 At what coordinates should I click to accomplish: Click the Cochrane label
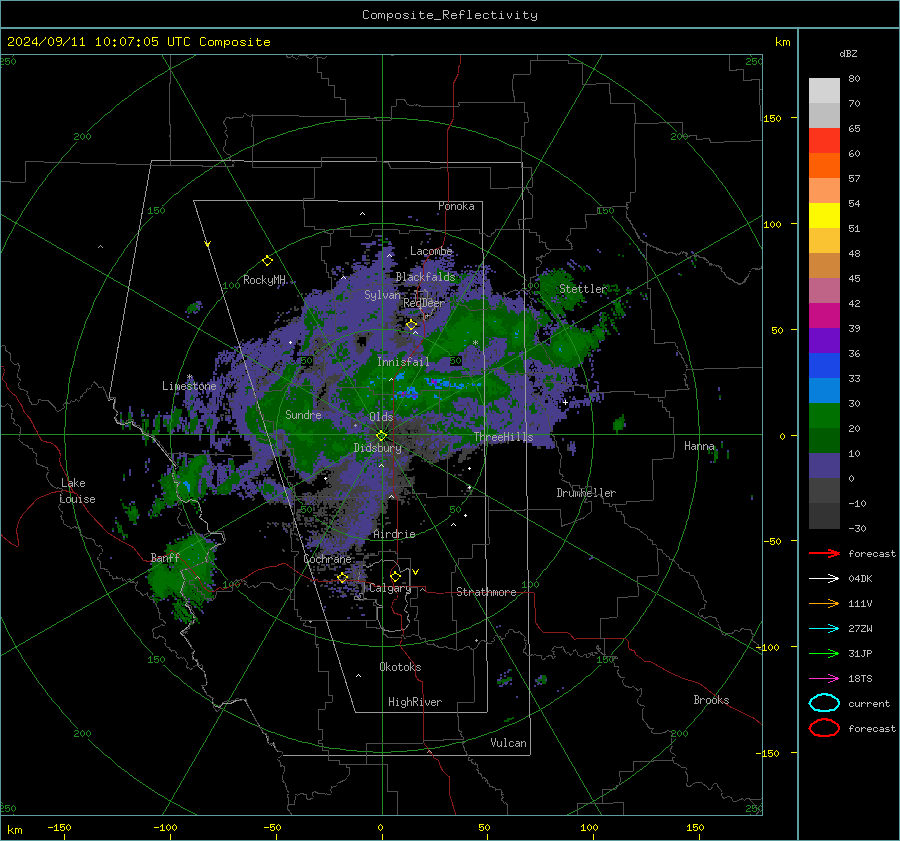pyautogui.click(x=327, y=559)
